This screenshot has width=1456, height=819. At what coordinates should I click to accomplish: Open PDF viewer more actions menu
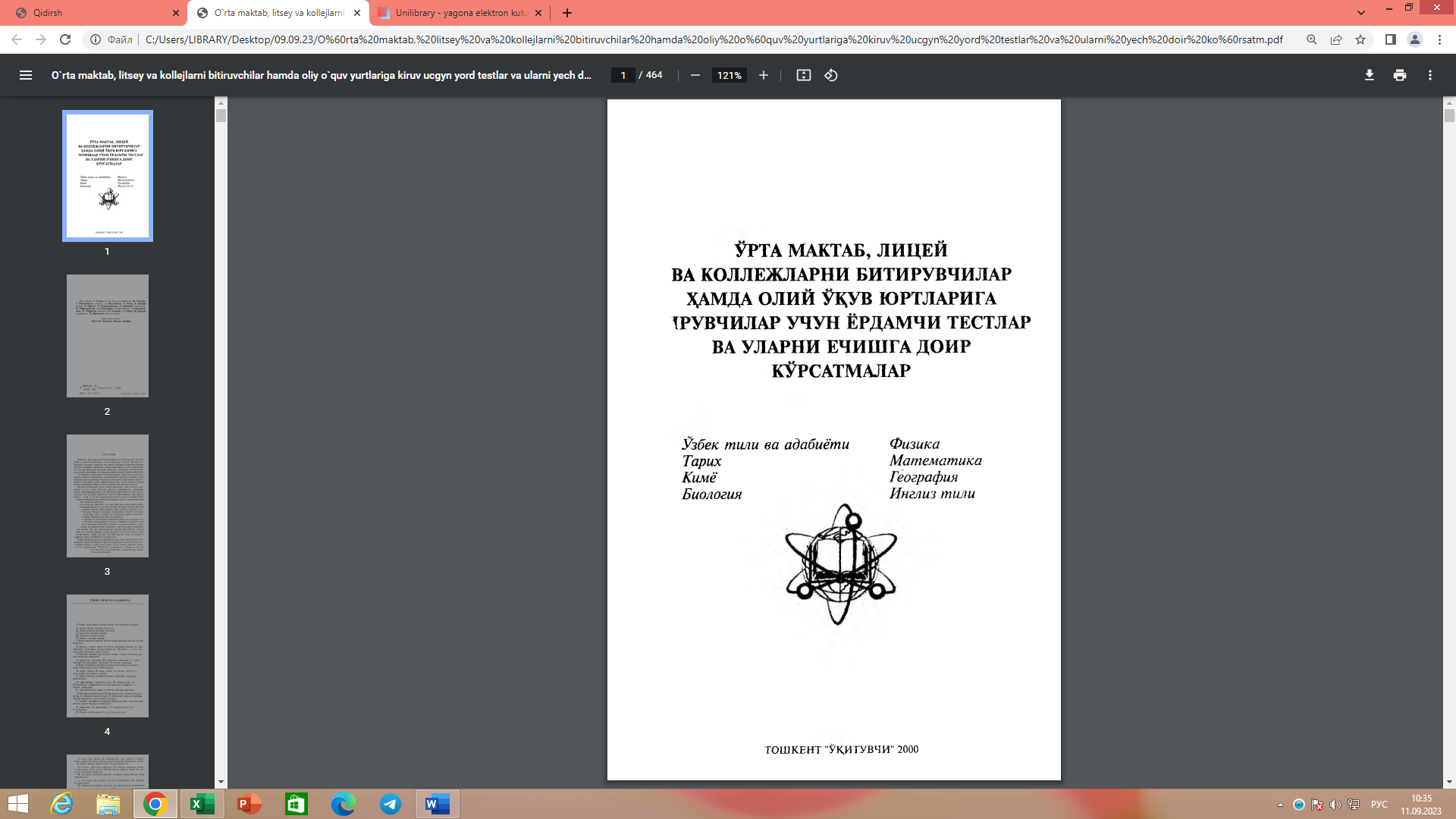point(1429,75)
